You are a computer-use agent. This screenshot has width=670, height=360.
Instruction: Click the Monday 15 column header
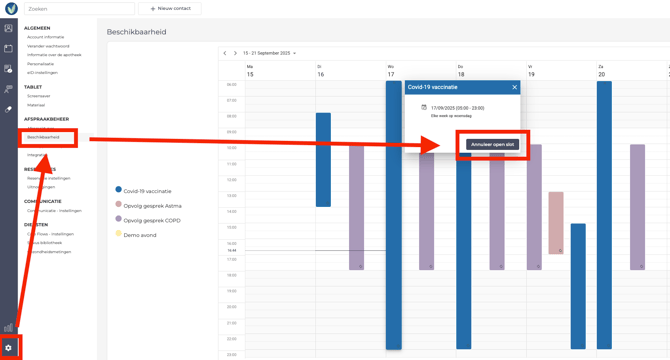(280, 71)
